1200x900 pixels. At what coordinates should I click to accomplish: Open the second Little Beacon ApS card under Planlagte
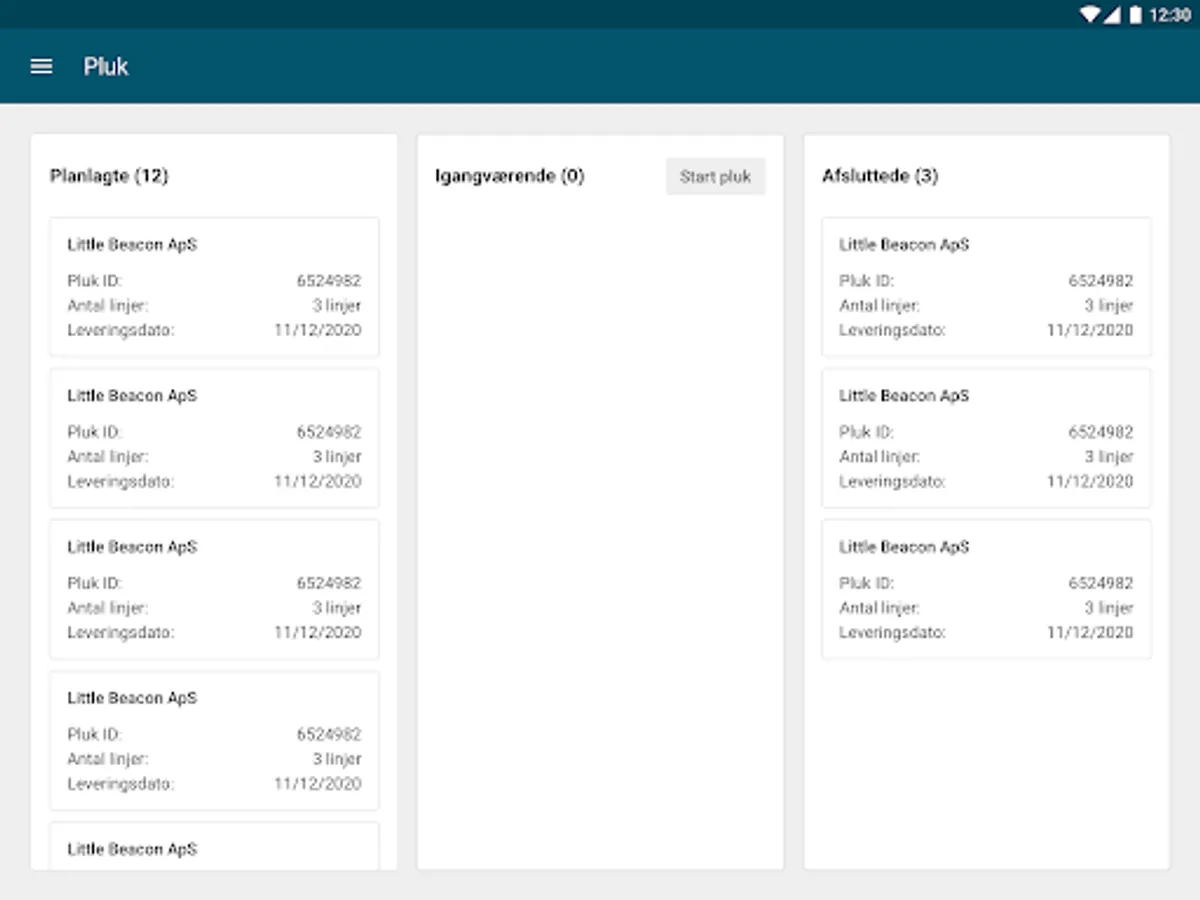[214, 438]
